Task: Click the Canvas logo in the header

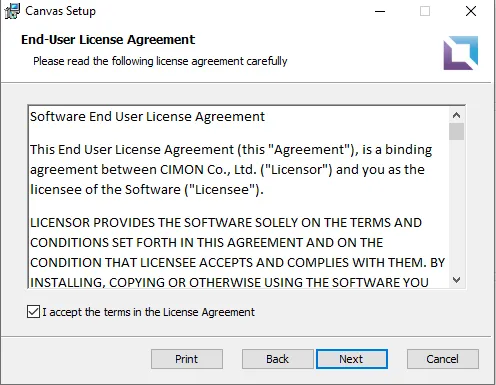Action: coord(460,53)
